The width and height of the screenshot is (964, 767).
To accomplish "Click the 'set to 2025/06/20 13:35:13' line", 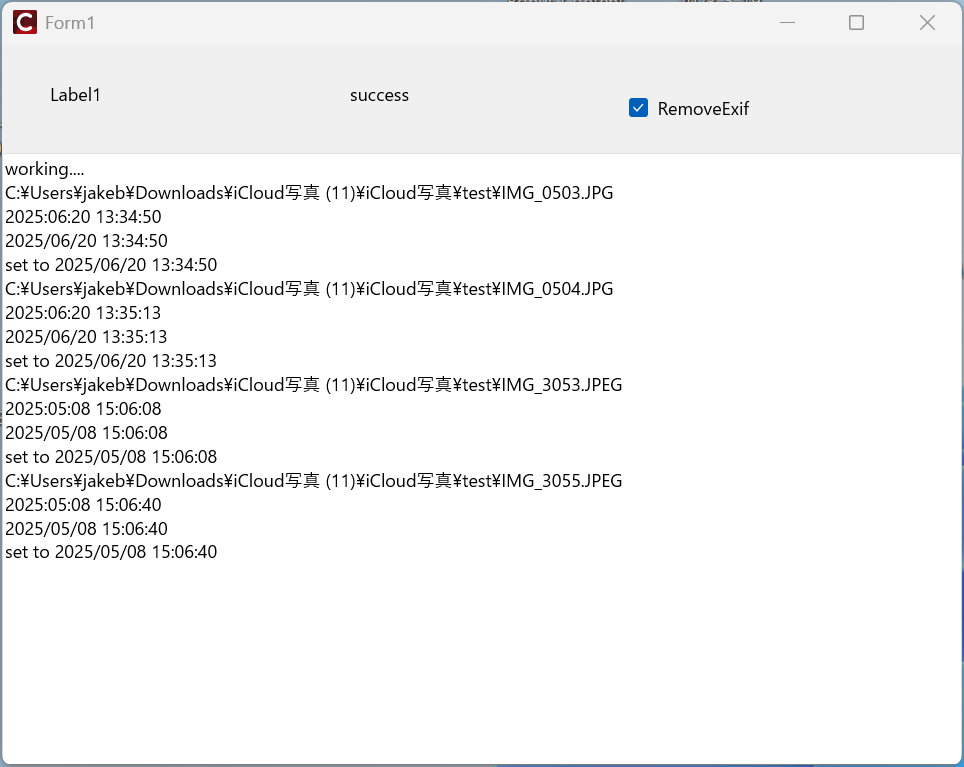I will tap(111, 361).
